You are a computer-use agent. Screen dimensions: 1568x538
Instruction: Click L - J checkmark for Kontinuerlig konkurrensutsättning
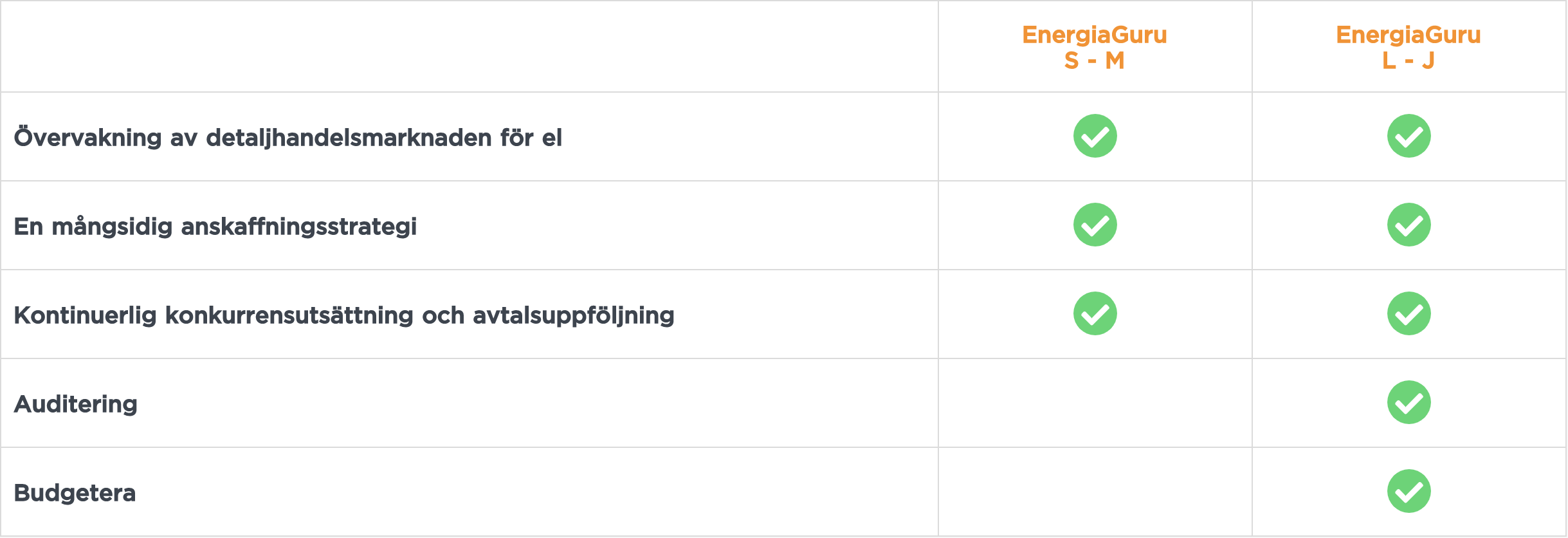[x=1408, y=313]
